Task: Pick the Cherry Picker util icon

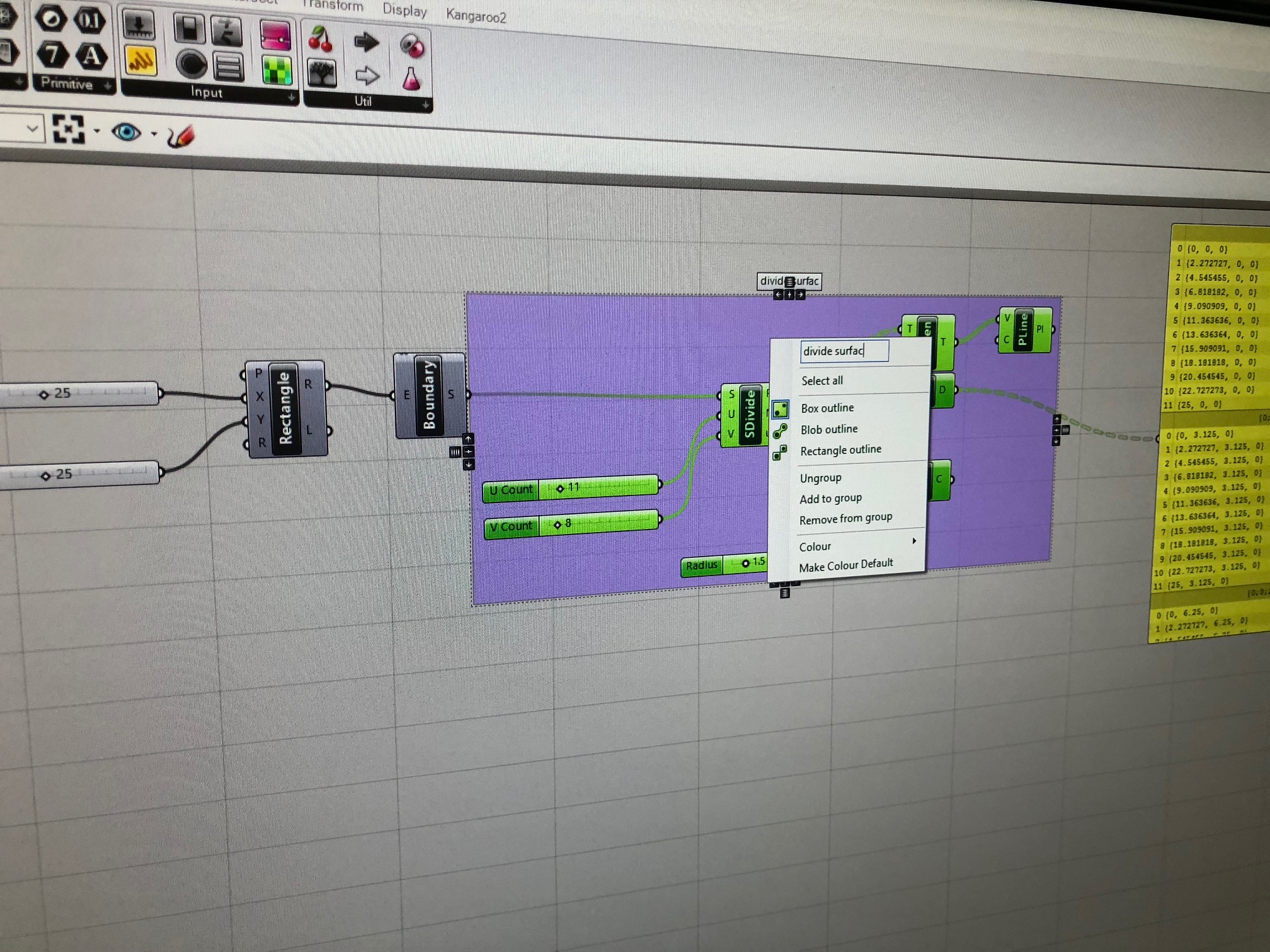Action: tap(321, 39)
